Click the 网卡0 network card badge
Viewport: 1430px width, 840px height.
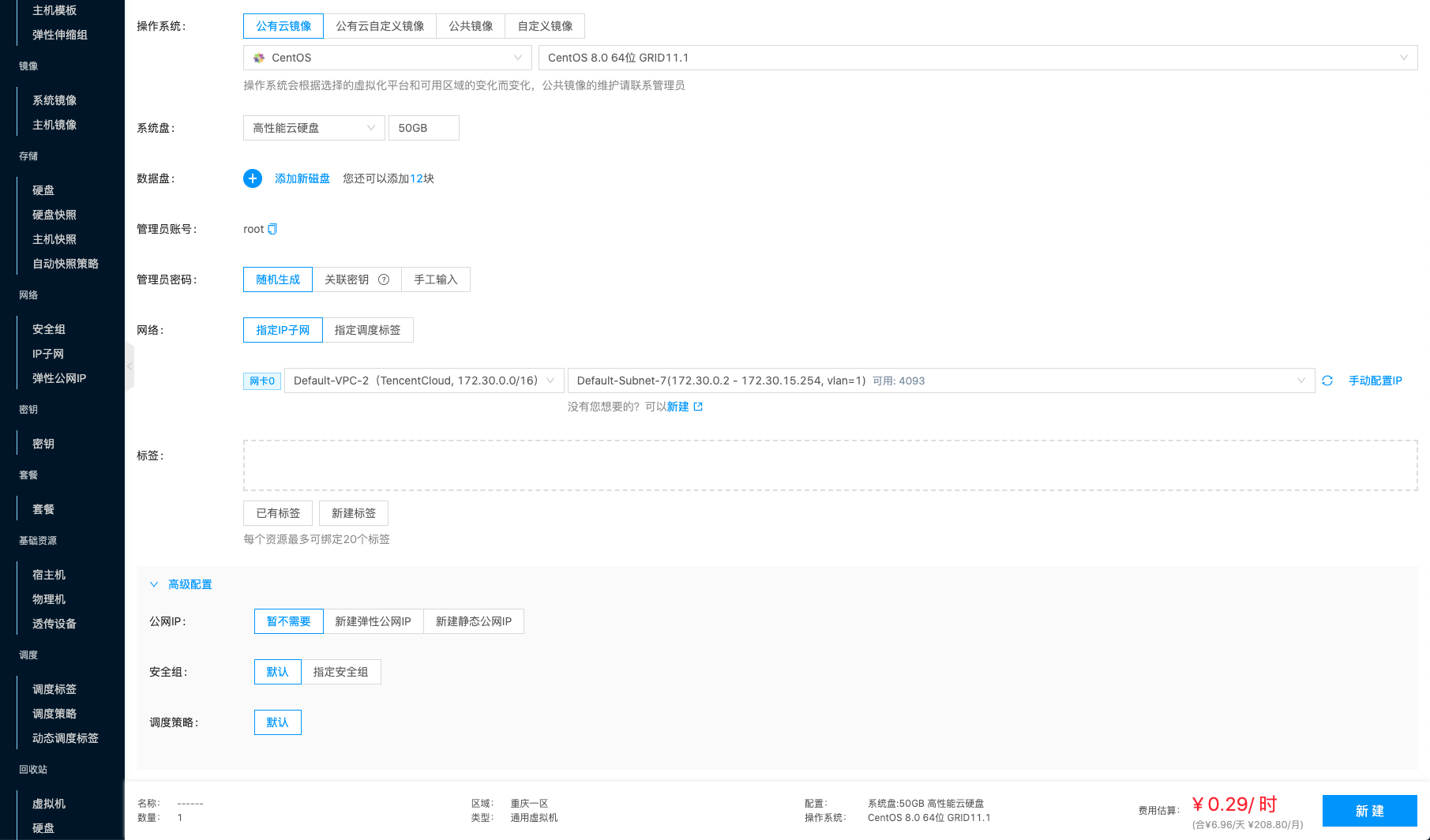pyautogui.click(x=262, y=381)
